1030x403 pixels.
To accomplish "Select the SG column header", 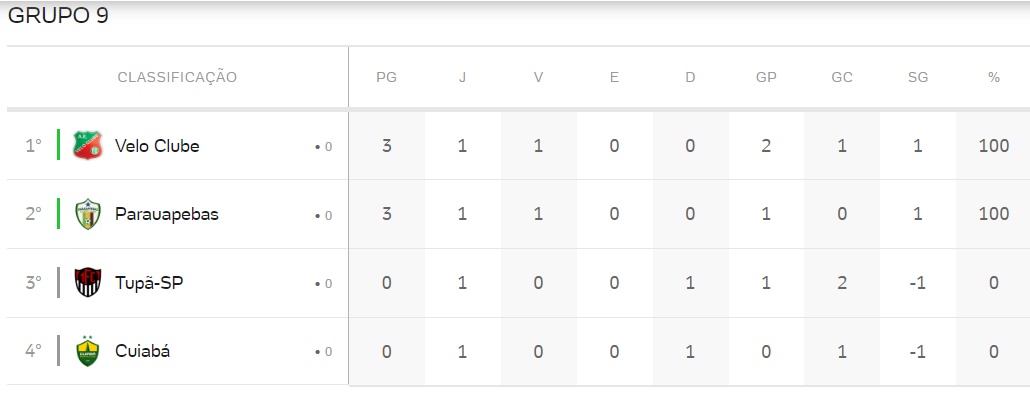I will [x=918, y=78].
